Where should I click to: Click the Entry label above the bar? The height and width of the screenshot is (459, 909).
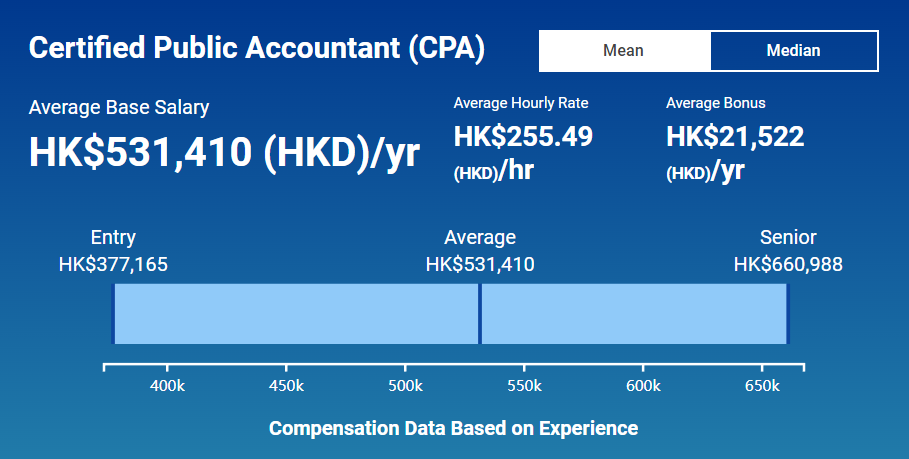coord(113,238)
